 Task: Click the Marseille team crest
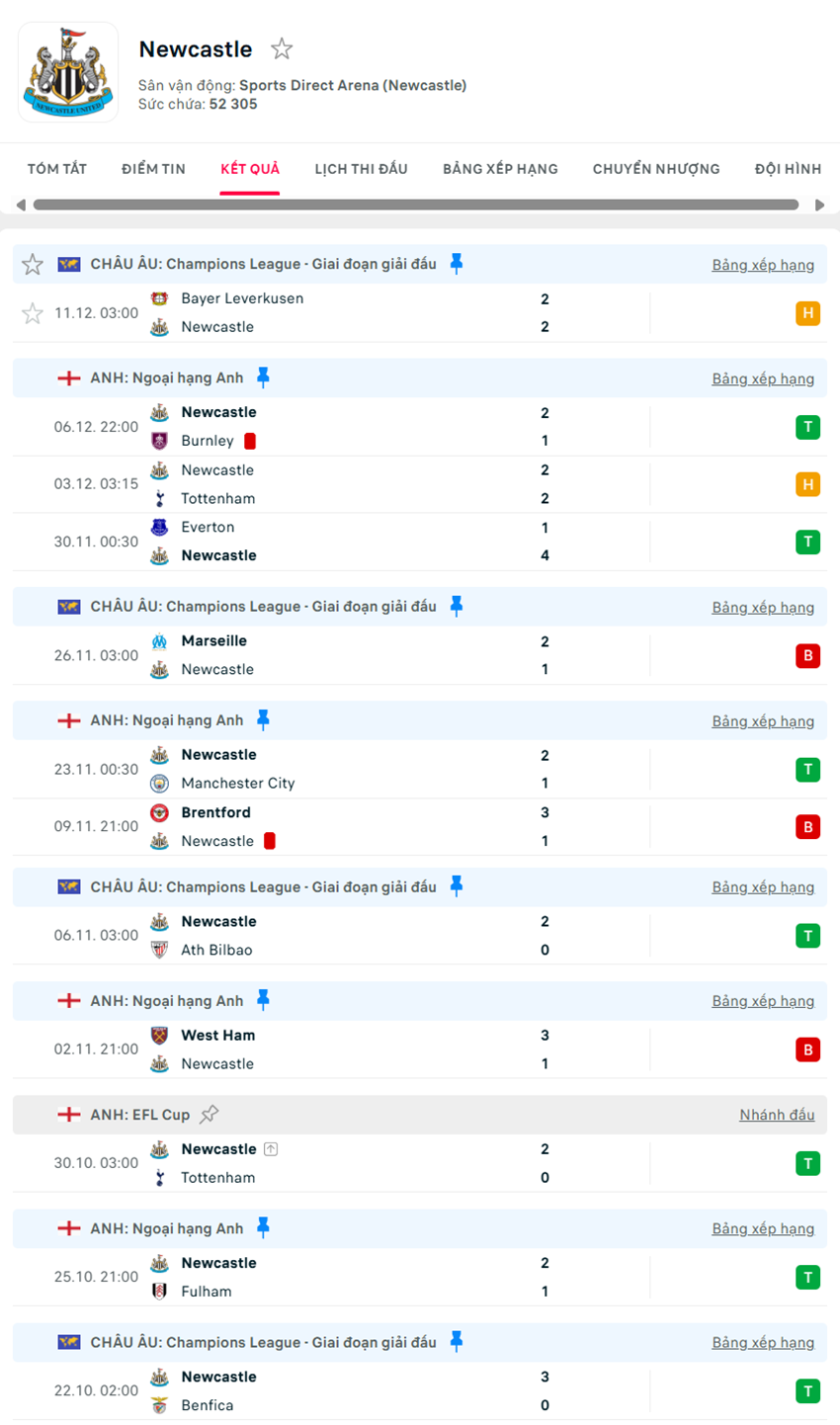[158, 640]
